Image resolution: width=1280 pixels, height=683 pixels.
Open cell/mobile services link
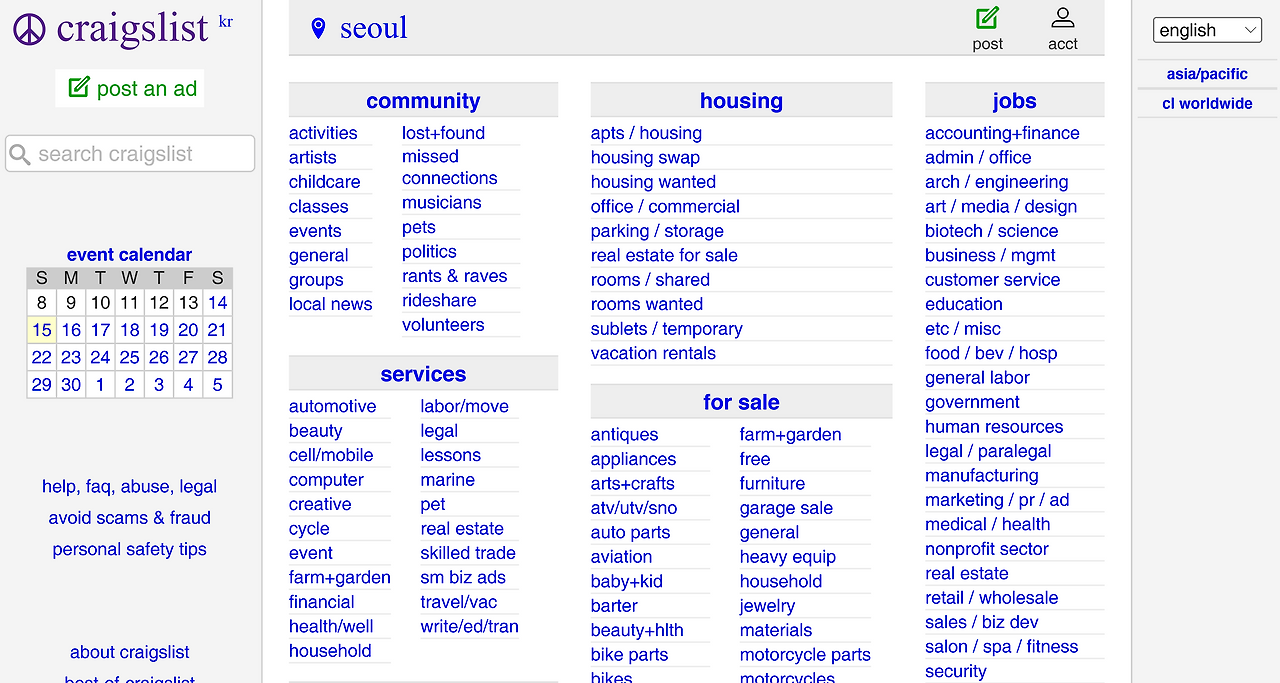[331, 455]
